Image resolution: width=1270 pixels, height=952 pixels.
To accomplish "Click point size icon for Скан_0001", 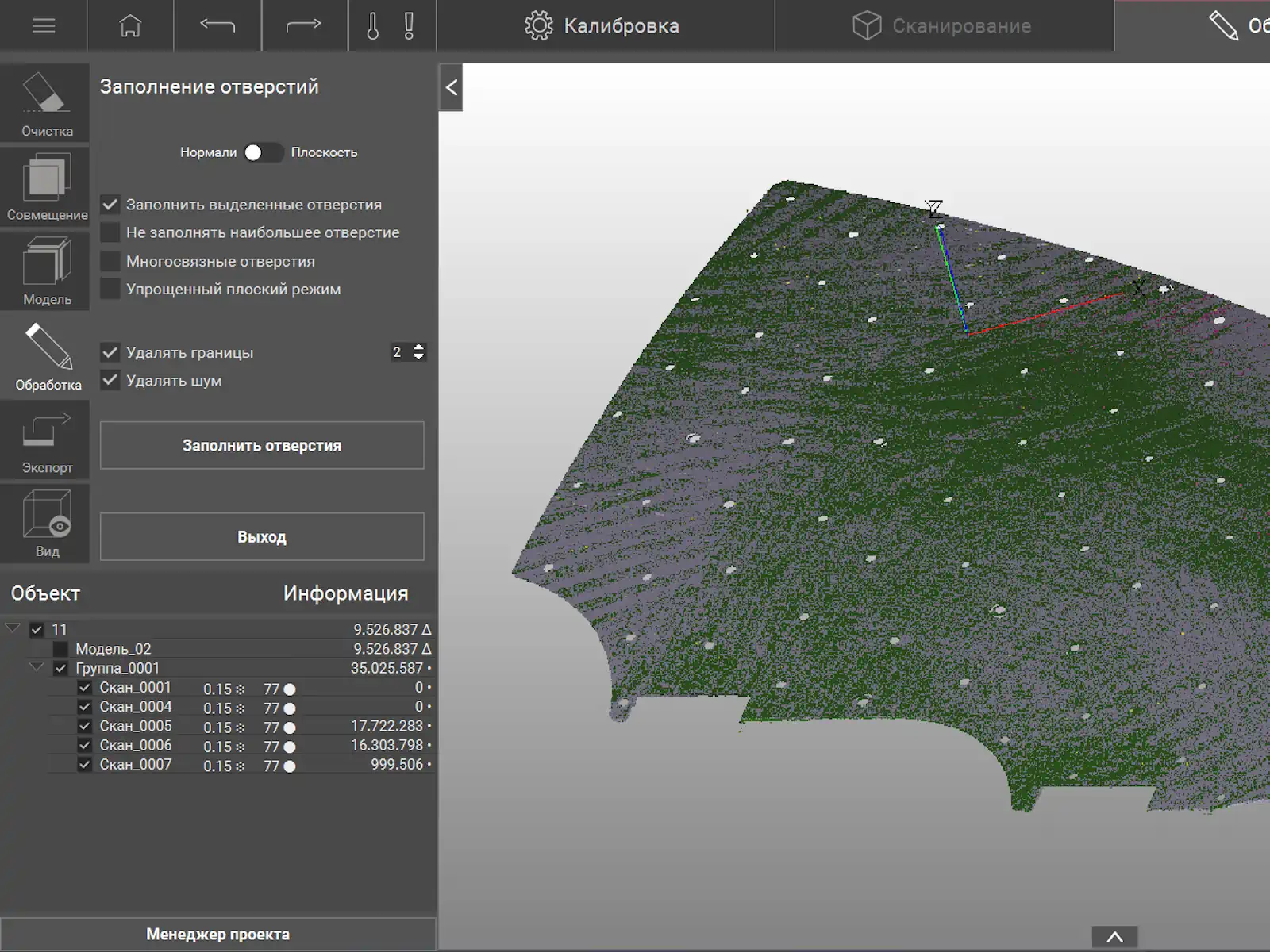I will [x=240, y=689].
